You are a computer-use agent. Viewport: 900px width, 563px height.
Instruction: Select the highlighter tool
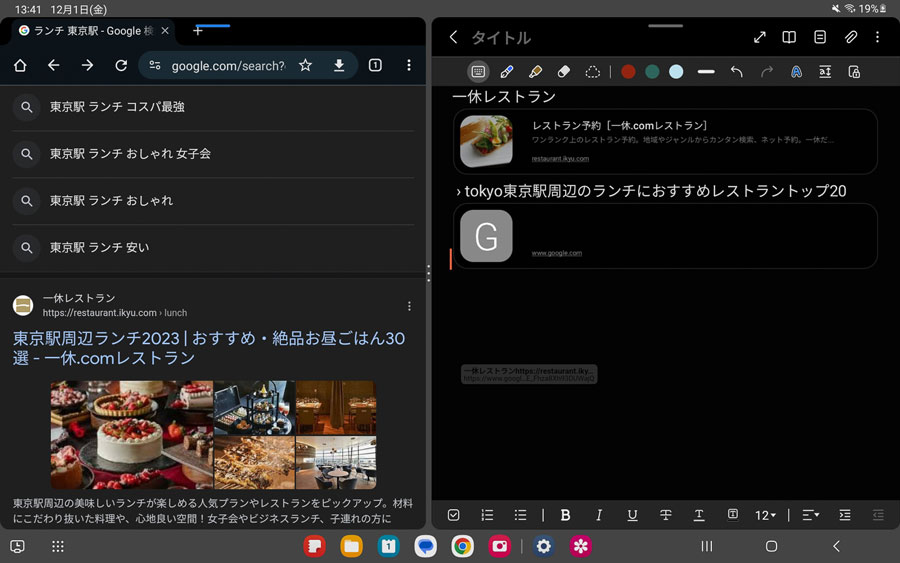(x=536, y=72)
